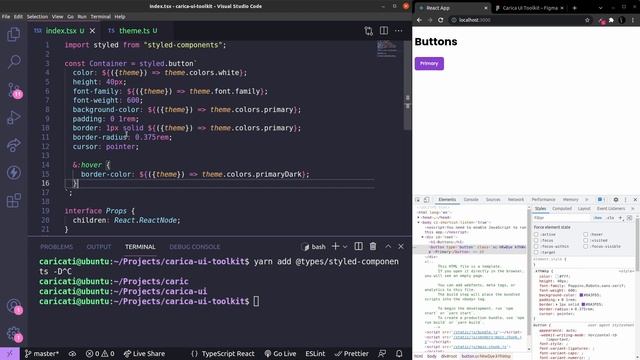Bookmark this page with star icon
Viewport: 640px width, 360px height.
click(587, 20)
